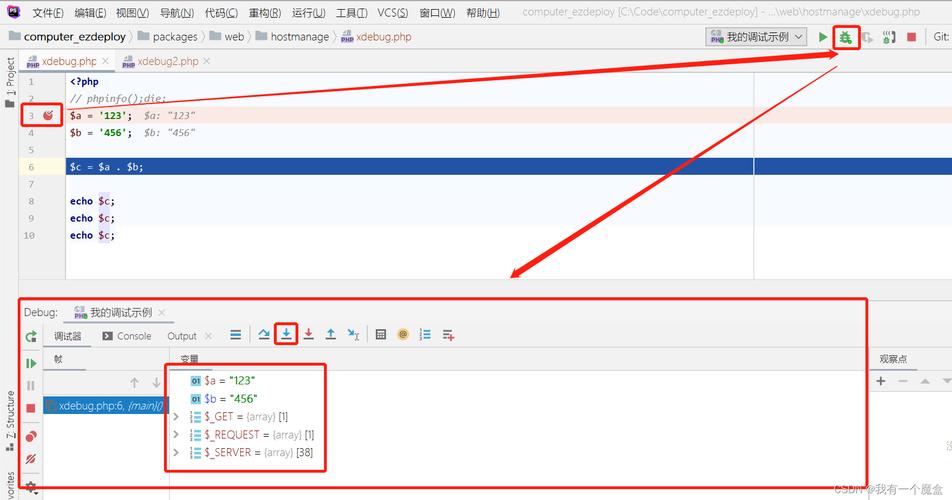The width and height of the screenshot is (952, 500).
Task: Click the computer_ezdeploy breadcrumb
Action: tap(67, 37)
